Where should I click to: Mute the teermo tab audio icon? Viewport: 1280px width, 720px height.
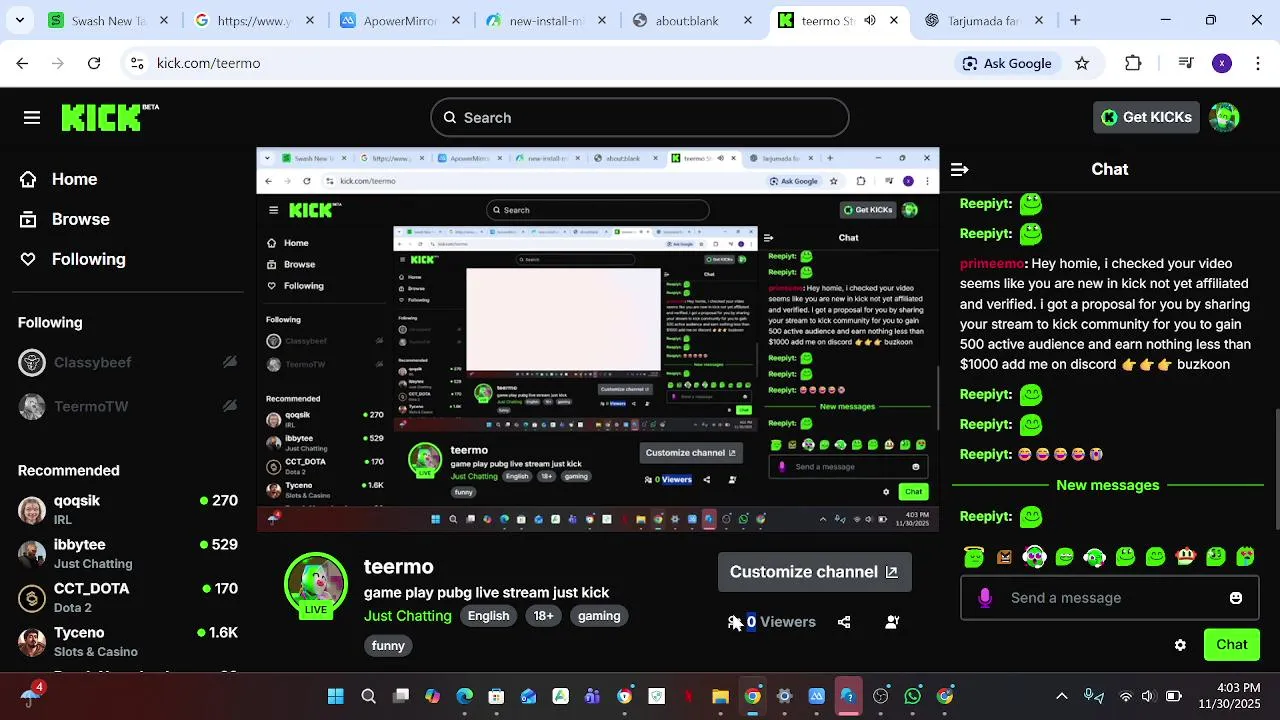870,20
